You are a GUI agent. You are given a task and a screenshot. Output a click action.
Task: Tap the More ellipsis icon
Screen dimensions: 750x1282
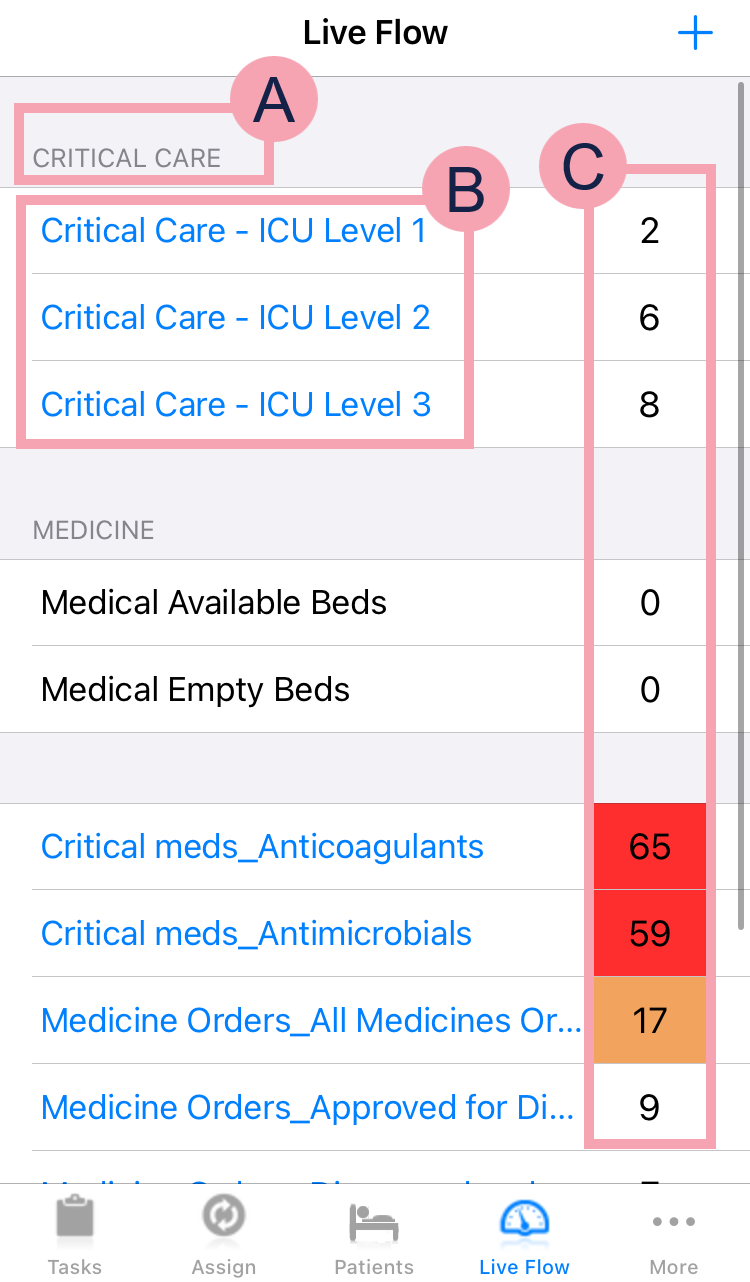(x=674, y=1222)
